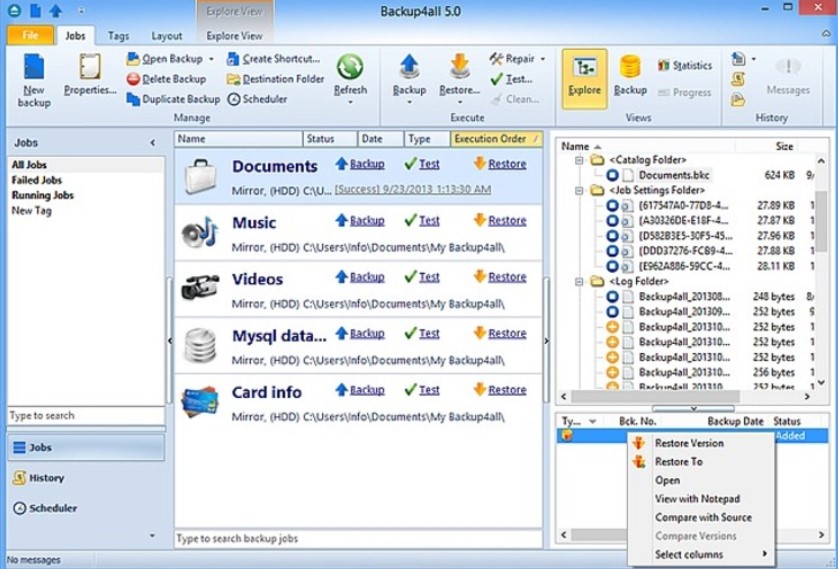The height and width of the screenshot is (569, 838).
Task: Click Test in the Execute group
Action: [x=511, y=79]
